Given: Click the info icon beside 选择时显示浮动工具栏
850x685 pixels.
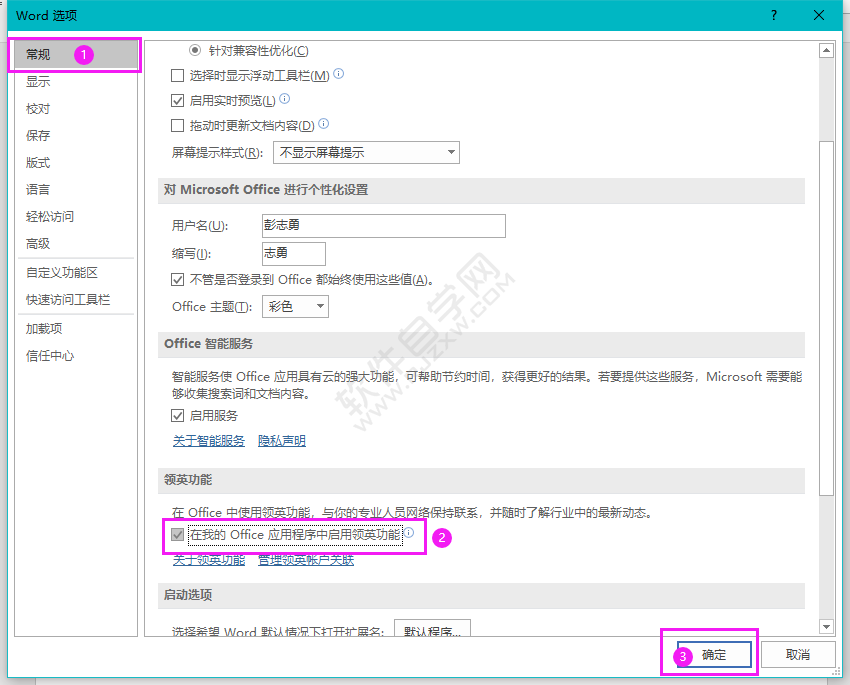Looking at the screenshot, I should pos(338,73).
